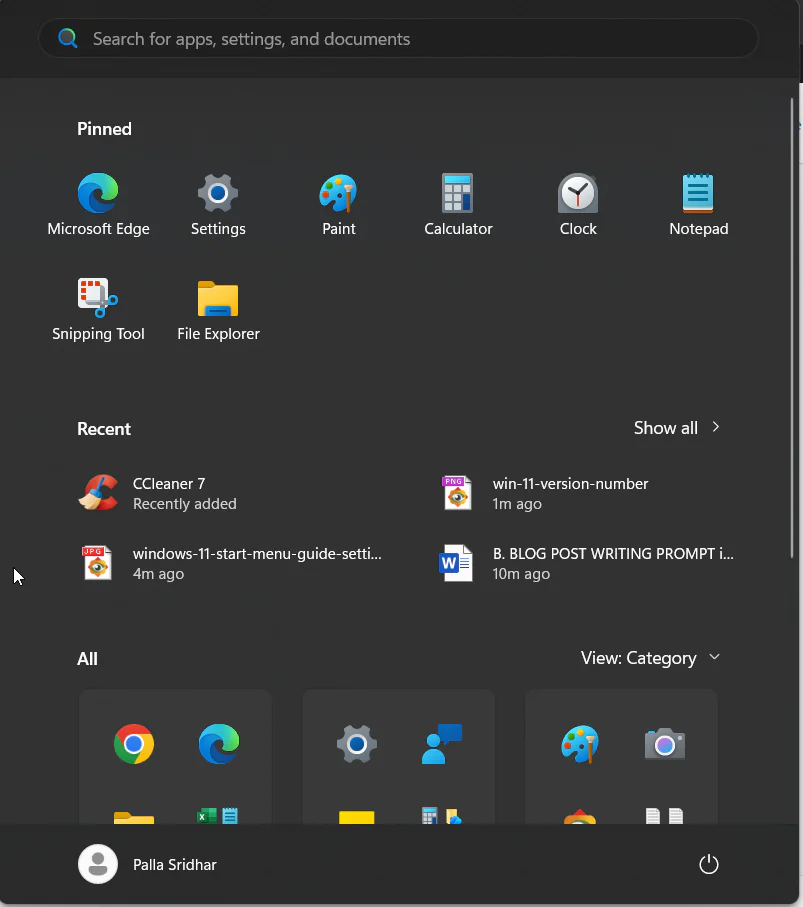This screenshot has width=803, height=907.
Task: Open win-11-version-number PNG file
Action: point(545,493)
